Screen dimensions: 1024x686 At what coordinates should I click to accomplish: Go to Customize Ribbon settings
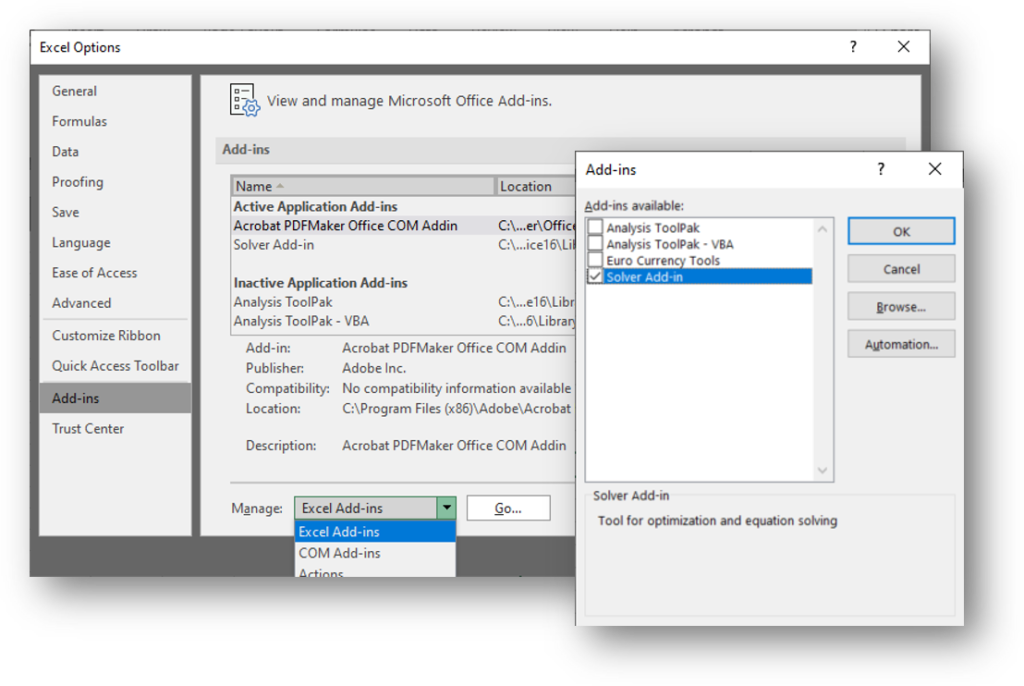click(x=106, y=335)
